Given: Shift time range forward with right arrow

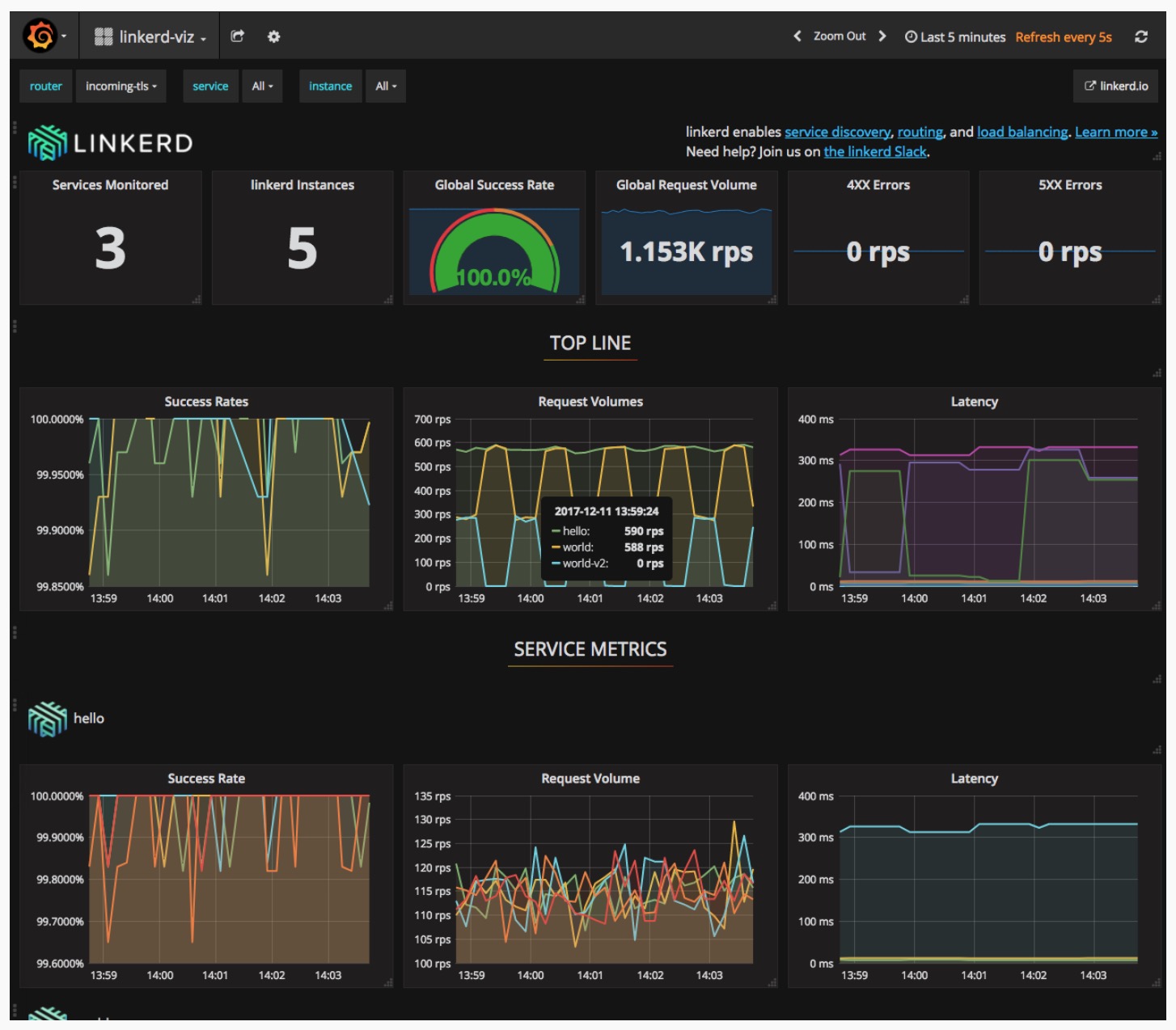Looking at the screenshot, I should click(882, 36).
